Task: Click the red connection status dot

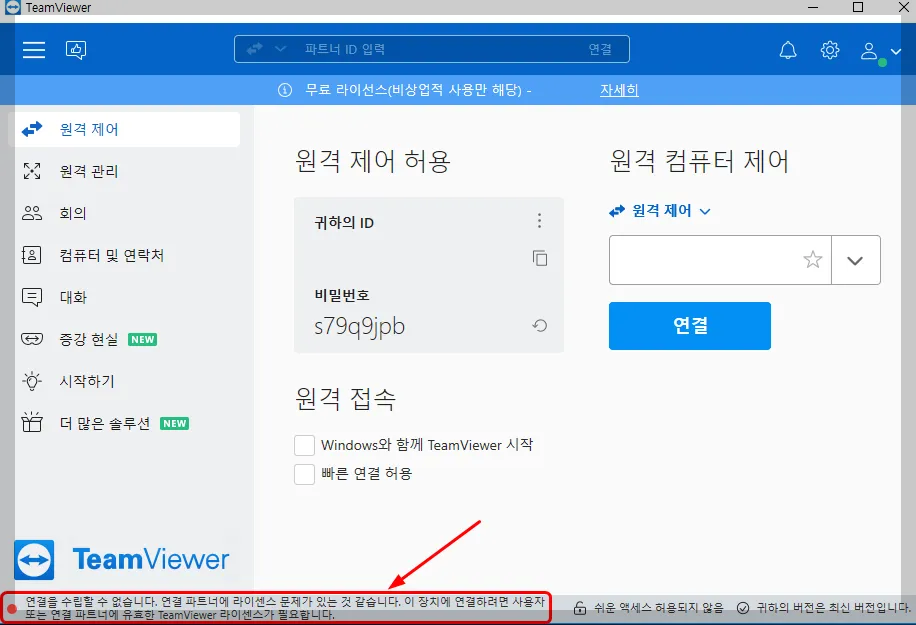Action: point(12,609)
